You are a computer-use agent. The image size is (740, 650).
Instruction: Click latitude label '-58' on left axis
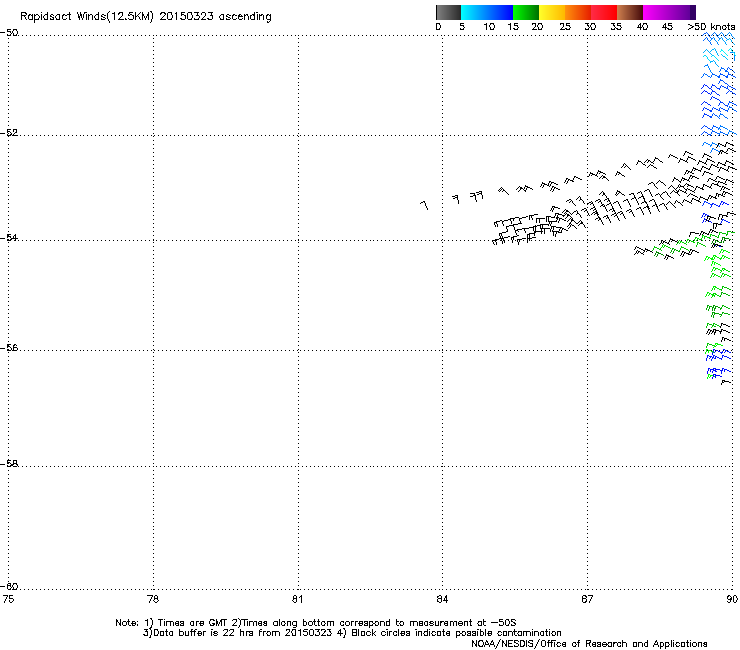point(9,464)
